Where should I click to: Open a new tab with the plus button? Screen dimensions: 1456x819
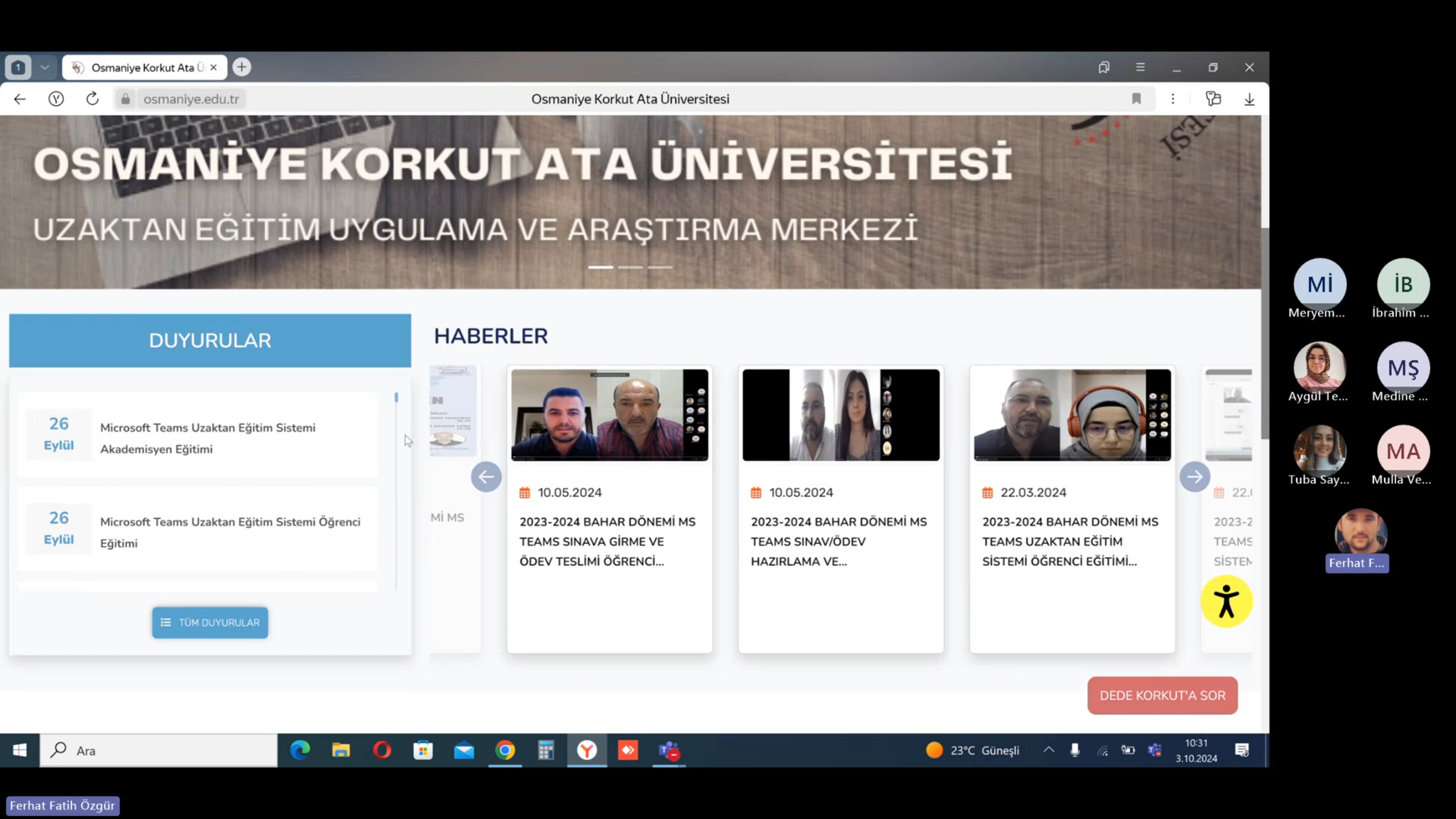(242, 67)
